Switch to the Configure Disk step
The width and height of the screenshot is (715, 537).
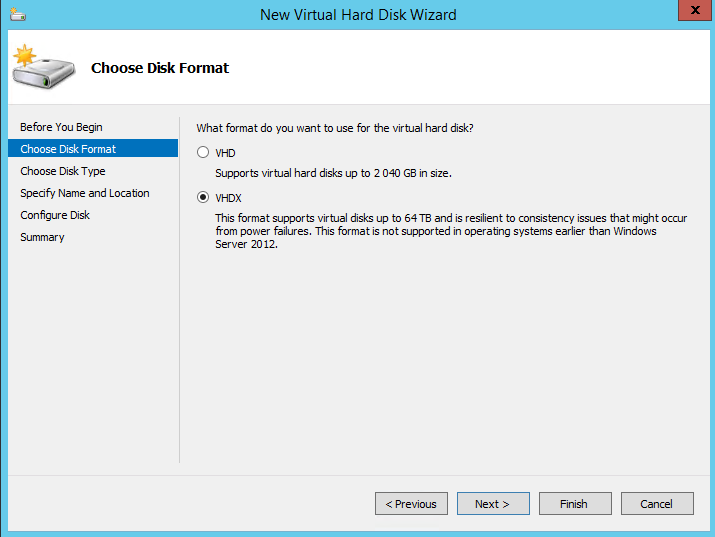(x=55, y=215)
